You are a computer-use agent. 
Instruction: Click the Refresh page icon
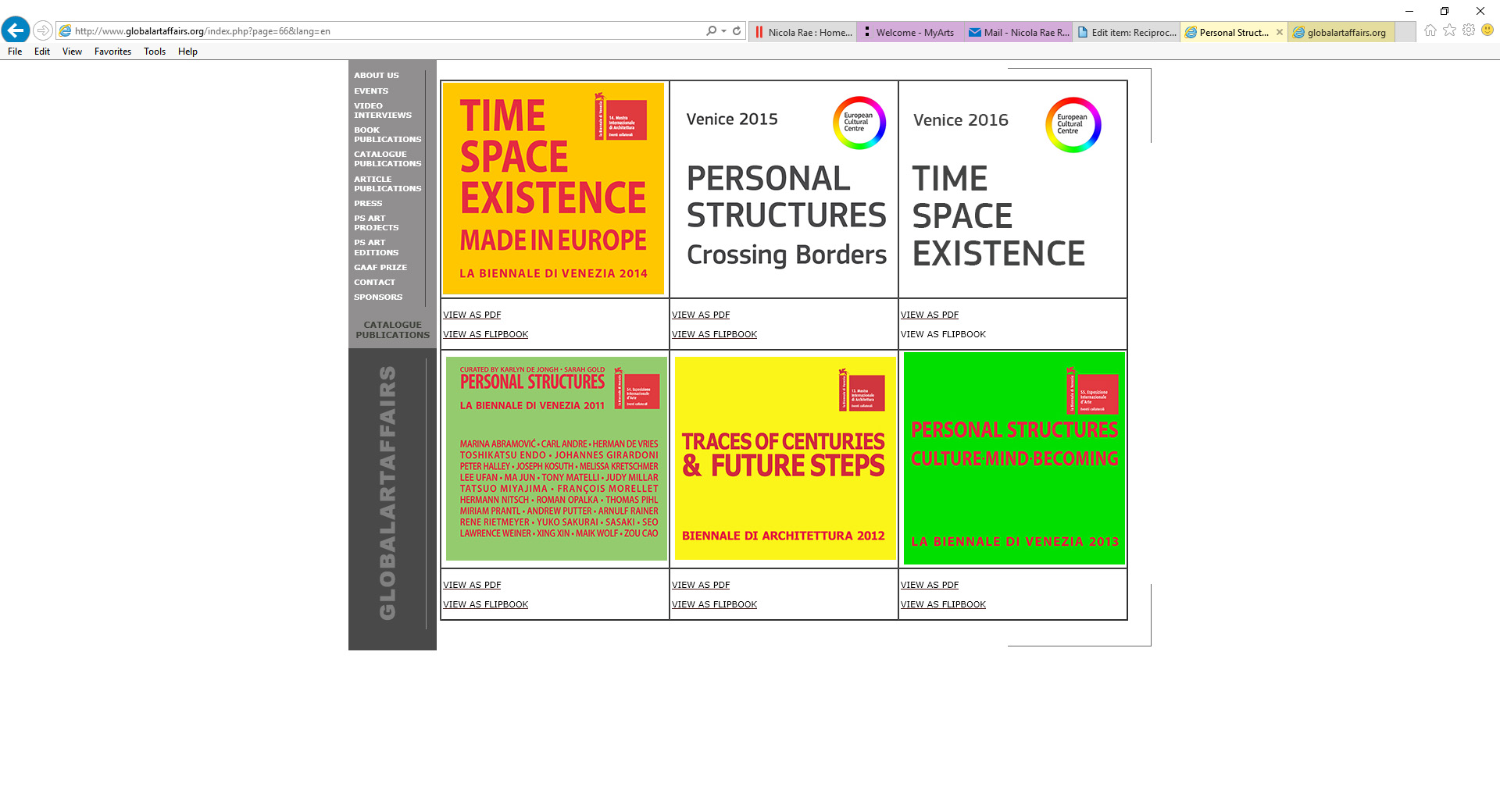(737, 30)
